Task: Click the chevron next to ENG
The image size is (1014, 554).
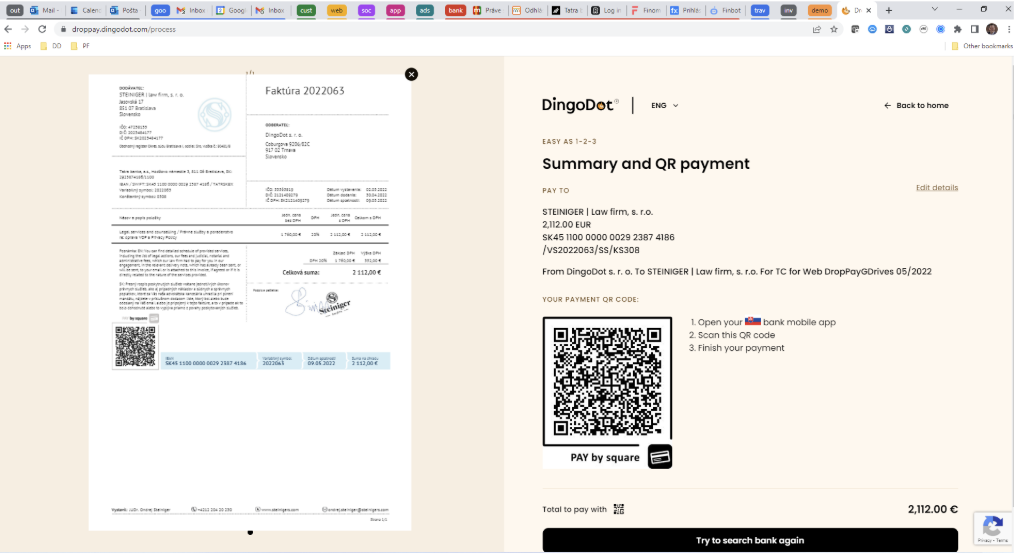Action: coord(676,105)
